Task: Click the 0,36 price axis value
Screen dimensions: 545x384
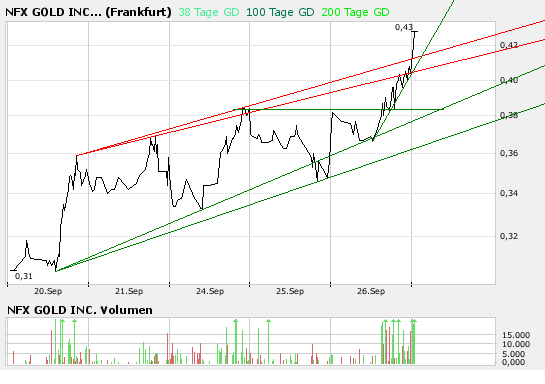Action: (x=509, y=153)
